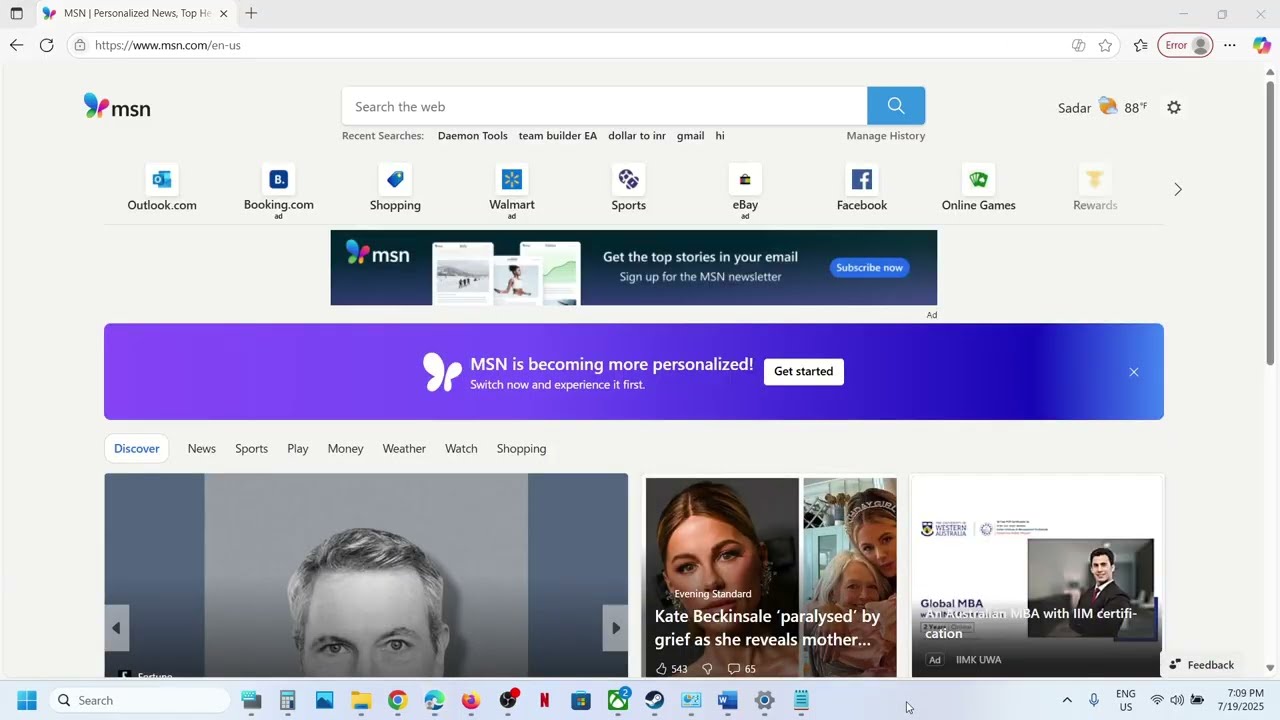
Task: Add this page to favorites star
Action: [1105, 45]
